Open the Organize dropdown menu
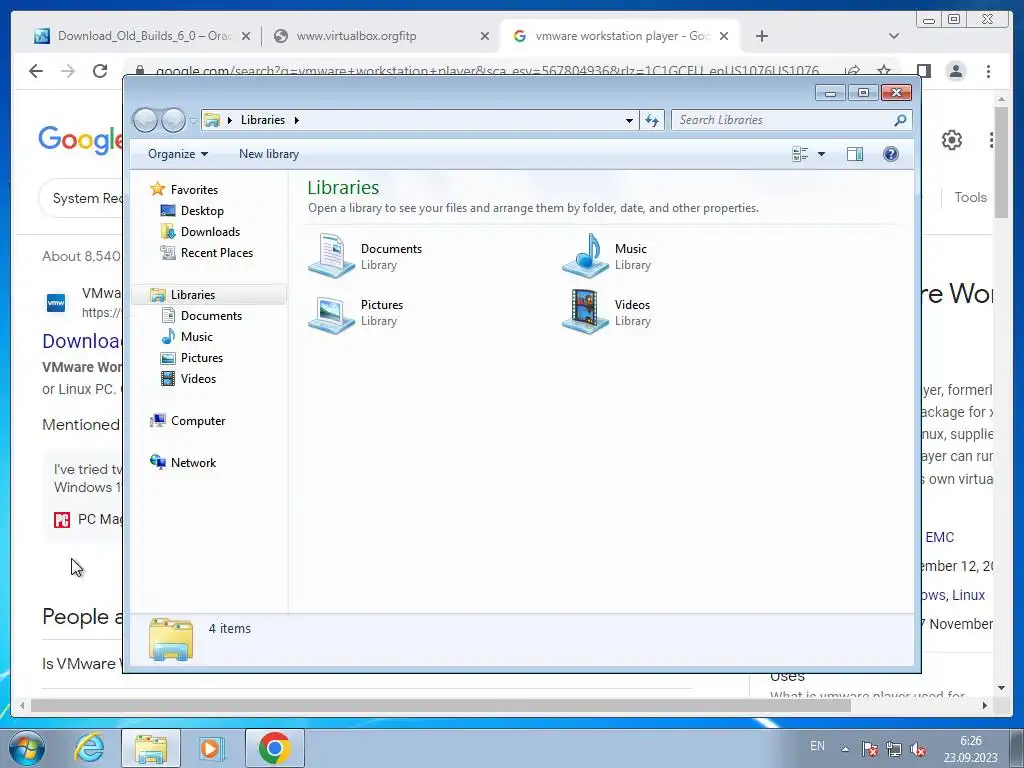Screen dimensions: 1024x768 (178, 153)
